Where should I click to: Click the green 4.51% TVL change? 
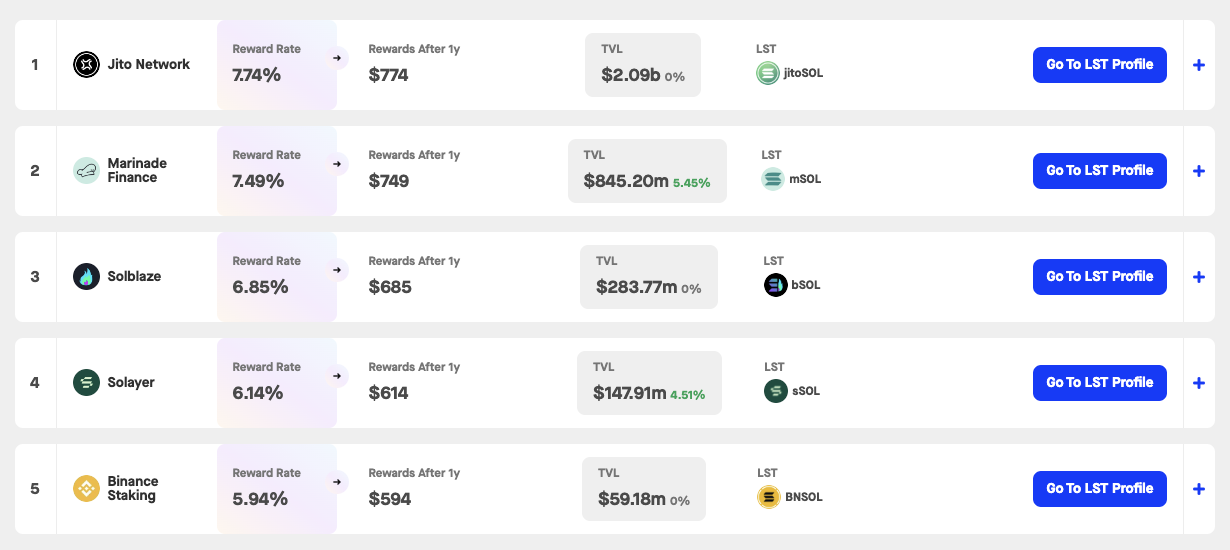click(x=688, y=395)
